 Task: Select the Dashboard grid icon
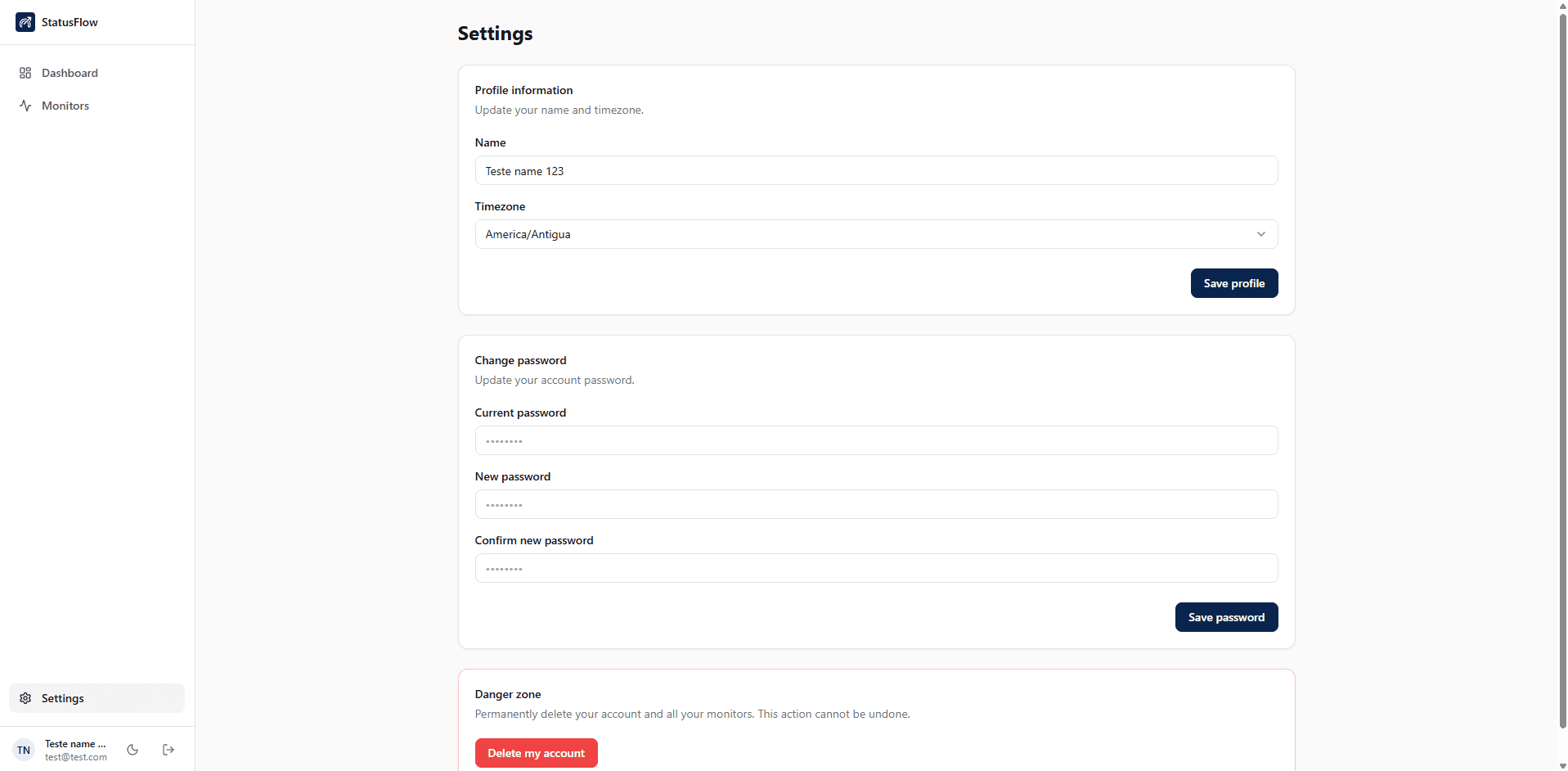[25, 73]
